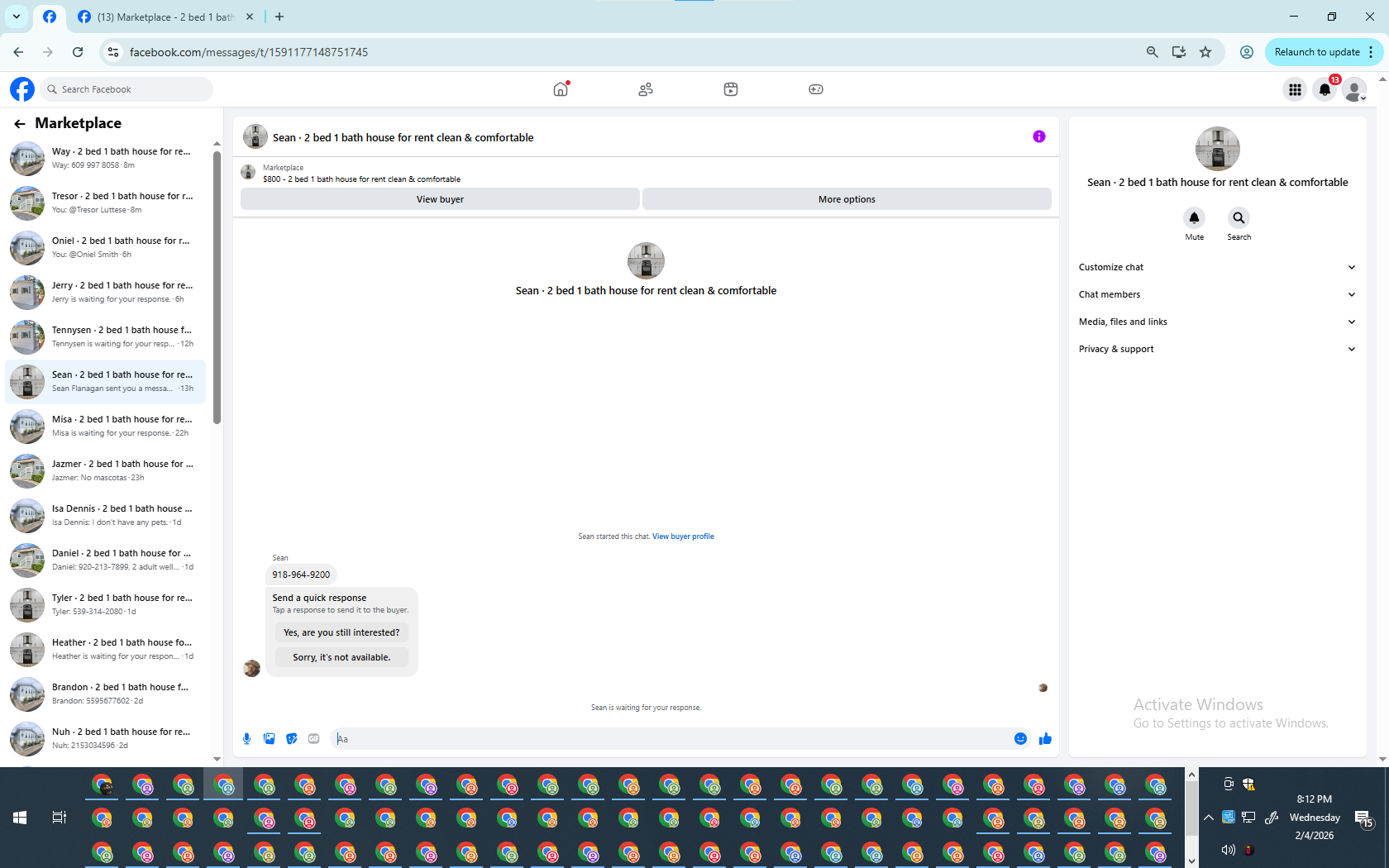Send a voice clip with microphone icon
This screenshot has height=868, width=1389.
pos(246,738)
